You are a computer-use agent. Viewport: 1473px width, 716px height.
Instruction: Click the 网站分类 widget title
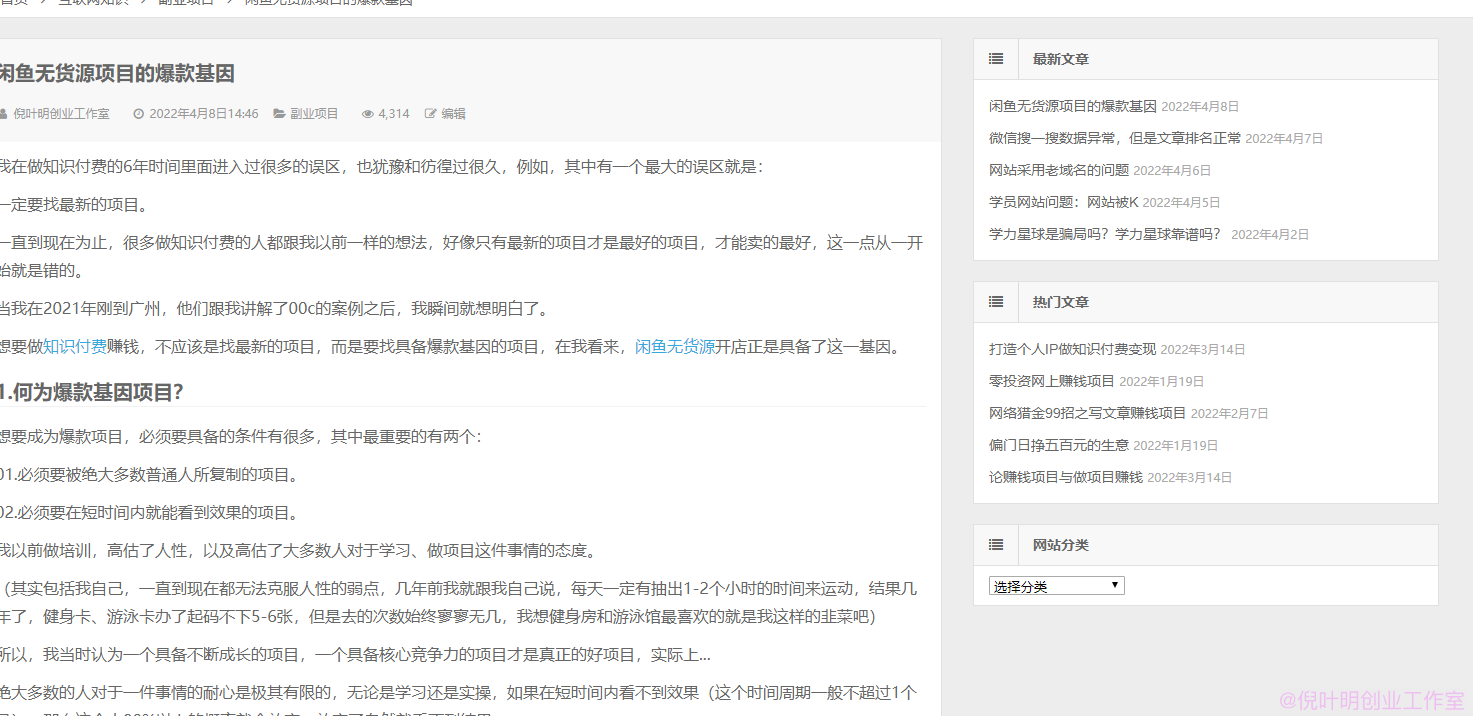point(1061,545)
